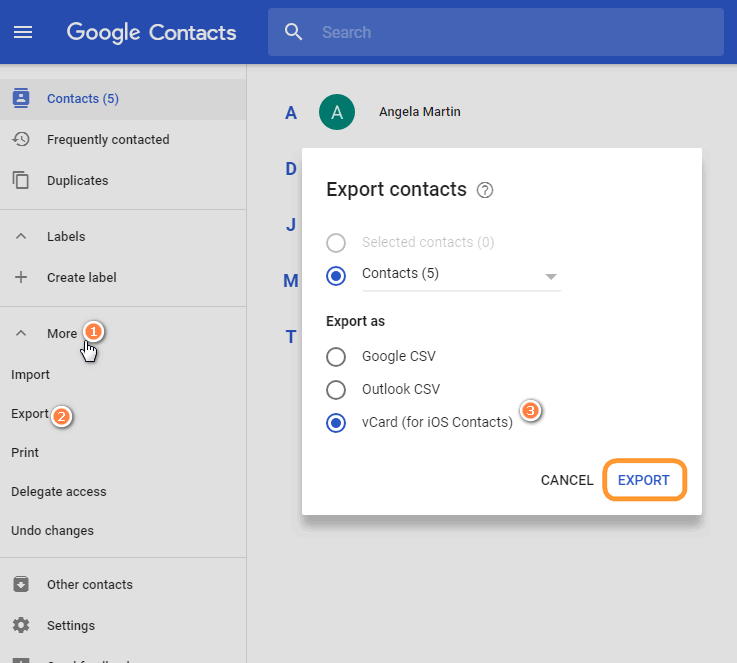Click the Other contacts archive icon
This screenshot has width=737, height=663.
[x=20, y=584]
